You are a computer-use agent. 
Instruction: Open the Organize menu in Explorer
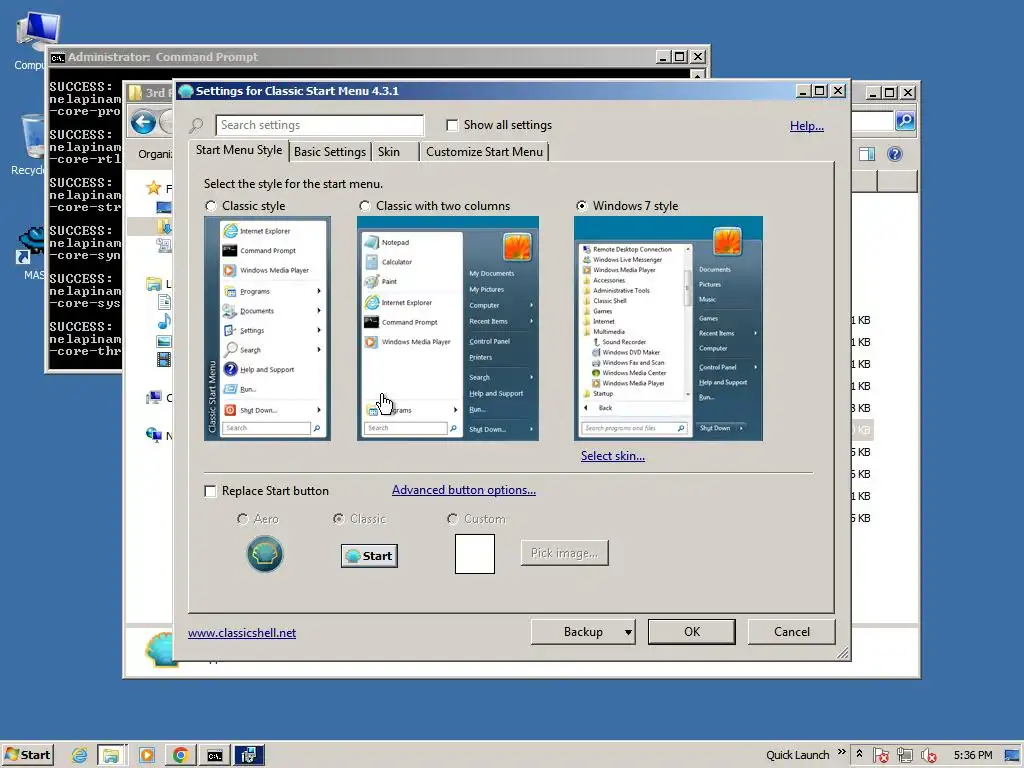[155, 154]
